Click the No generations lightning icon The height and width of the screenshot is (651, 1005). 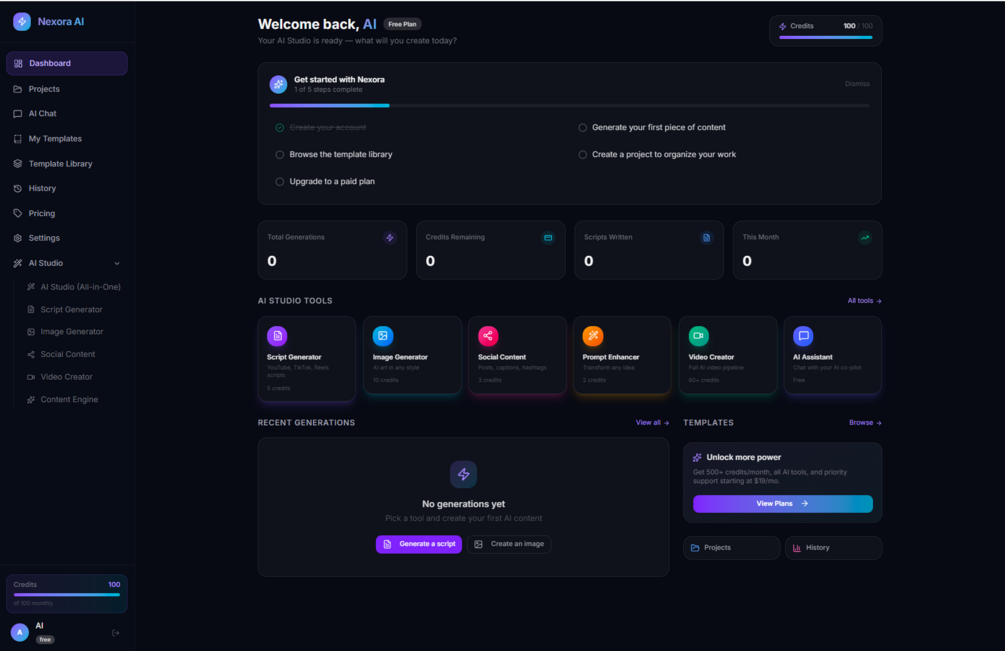(463, 474)
